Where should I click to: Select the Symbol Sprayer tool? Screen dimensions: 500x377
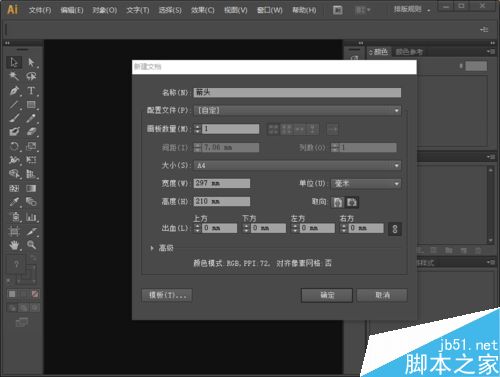coord(14,217)
